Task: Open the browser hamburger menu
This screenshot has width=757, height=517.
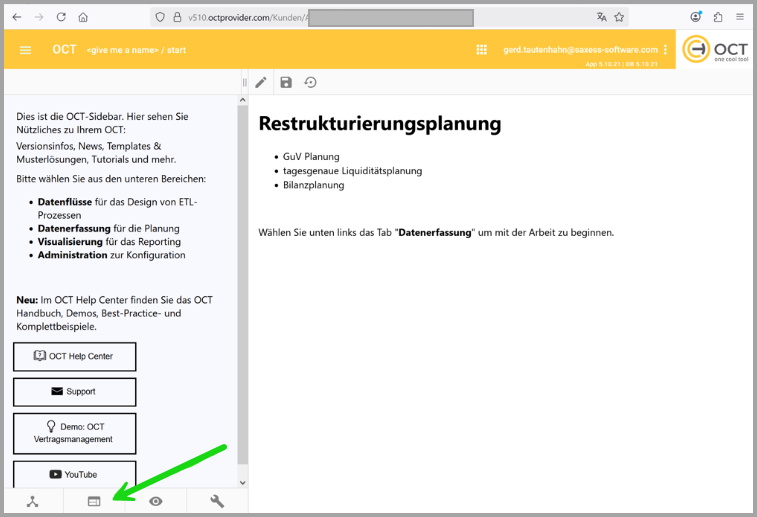Action: (x=740, y=17)
